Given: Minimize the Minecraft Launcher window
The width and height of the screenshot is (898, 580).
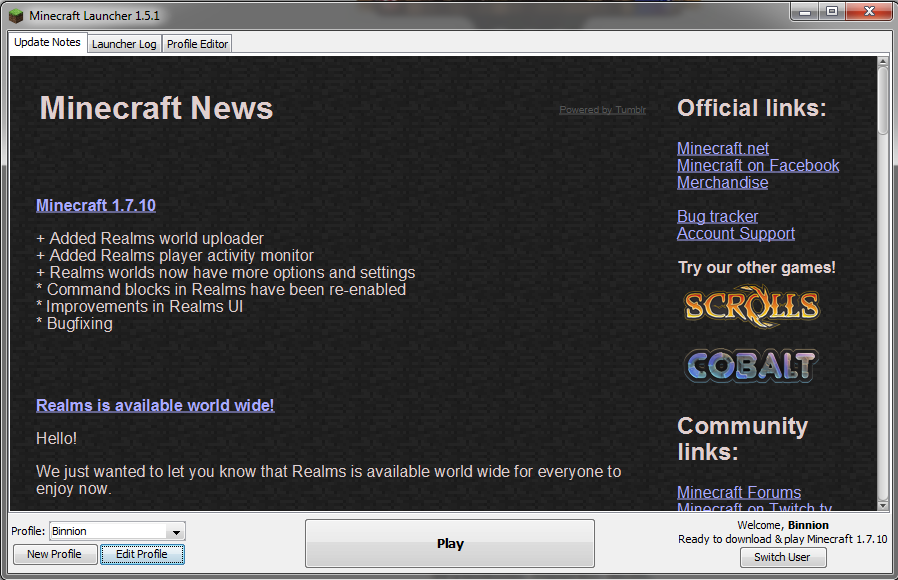Looking at the screenshot, I should click(805, 11).
